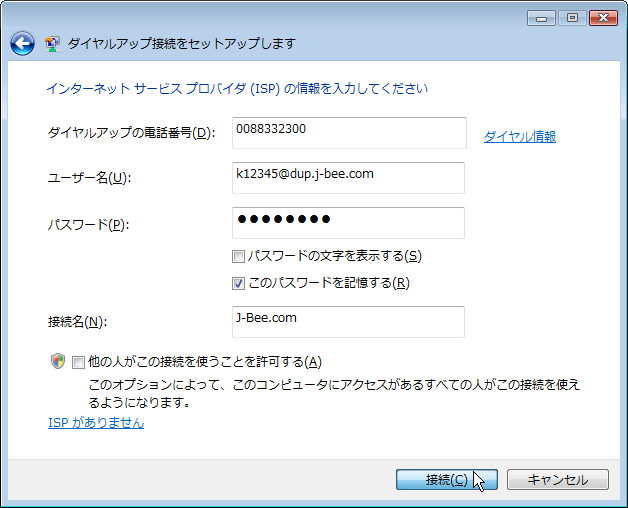The image size is (628, 508).
Task: Open the ISP がありません link
Action: click(x=96, y=423)
